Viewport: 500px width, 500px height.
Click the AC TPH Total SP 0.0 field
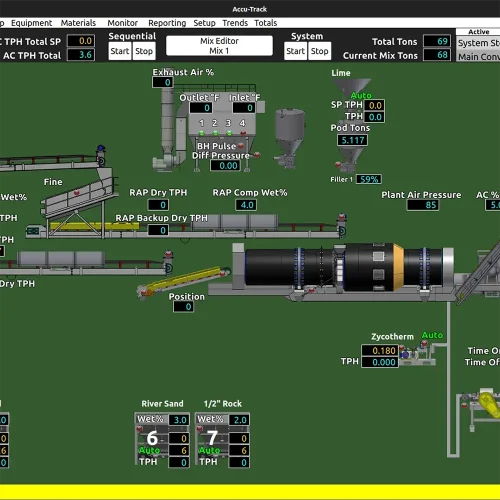[81, 41]
